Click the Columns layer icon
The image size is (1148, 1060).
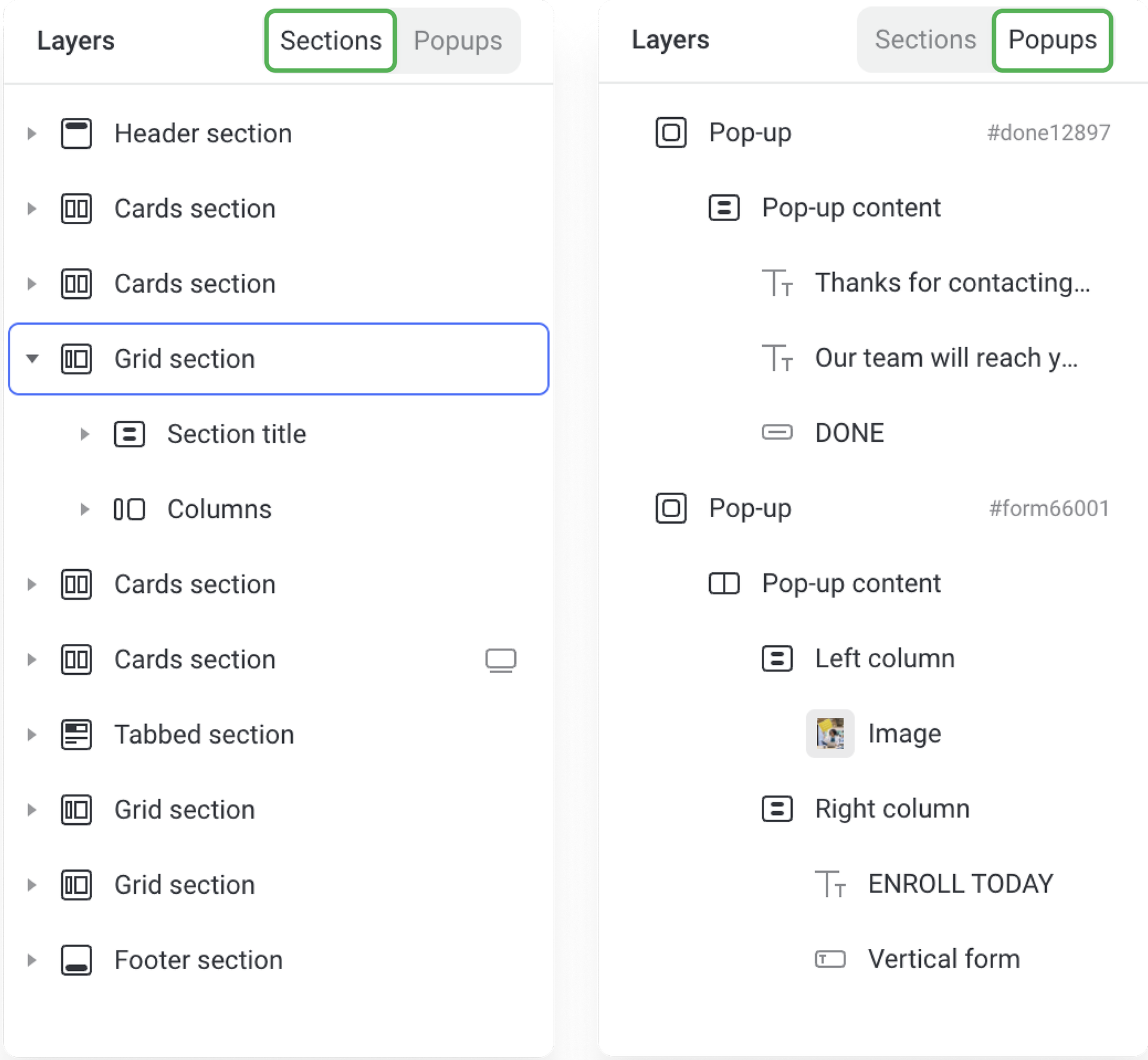click(x=129, y=509)
